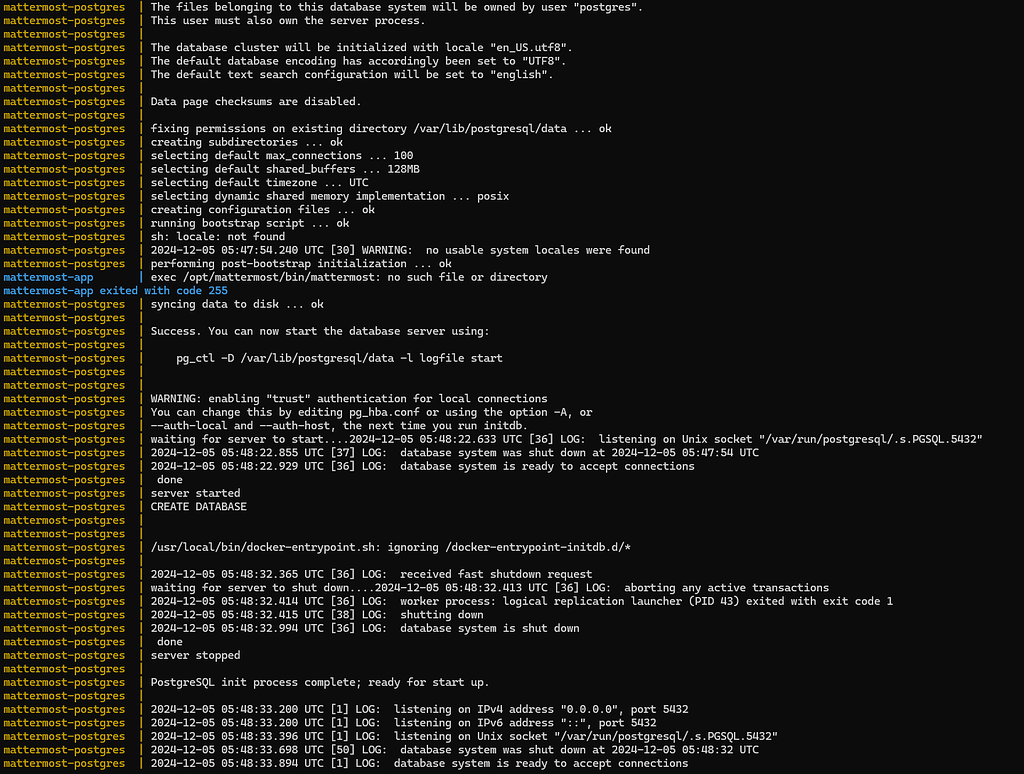The height and width of the screenshot is (774, 1024).
Task: Click the 'received fast shutdown request' log line
Action: pos(371,574)
